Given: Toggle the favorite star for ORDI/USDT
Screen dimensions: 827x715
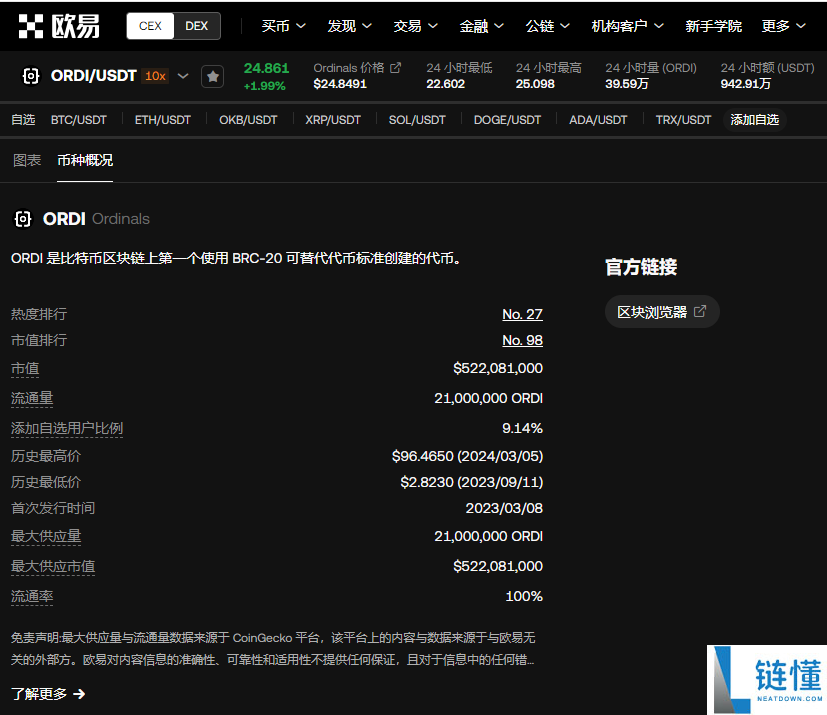Looking at the screenshot, I should [213, 76].
